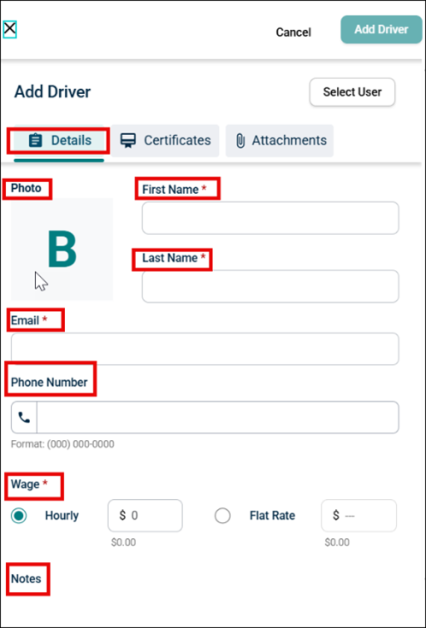
Task: Click into the Email field
Action: pyautogui.click(x=205, y=349)
